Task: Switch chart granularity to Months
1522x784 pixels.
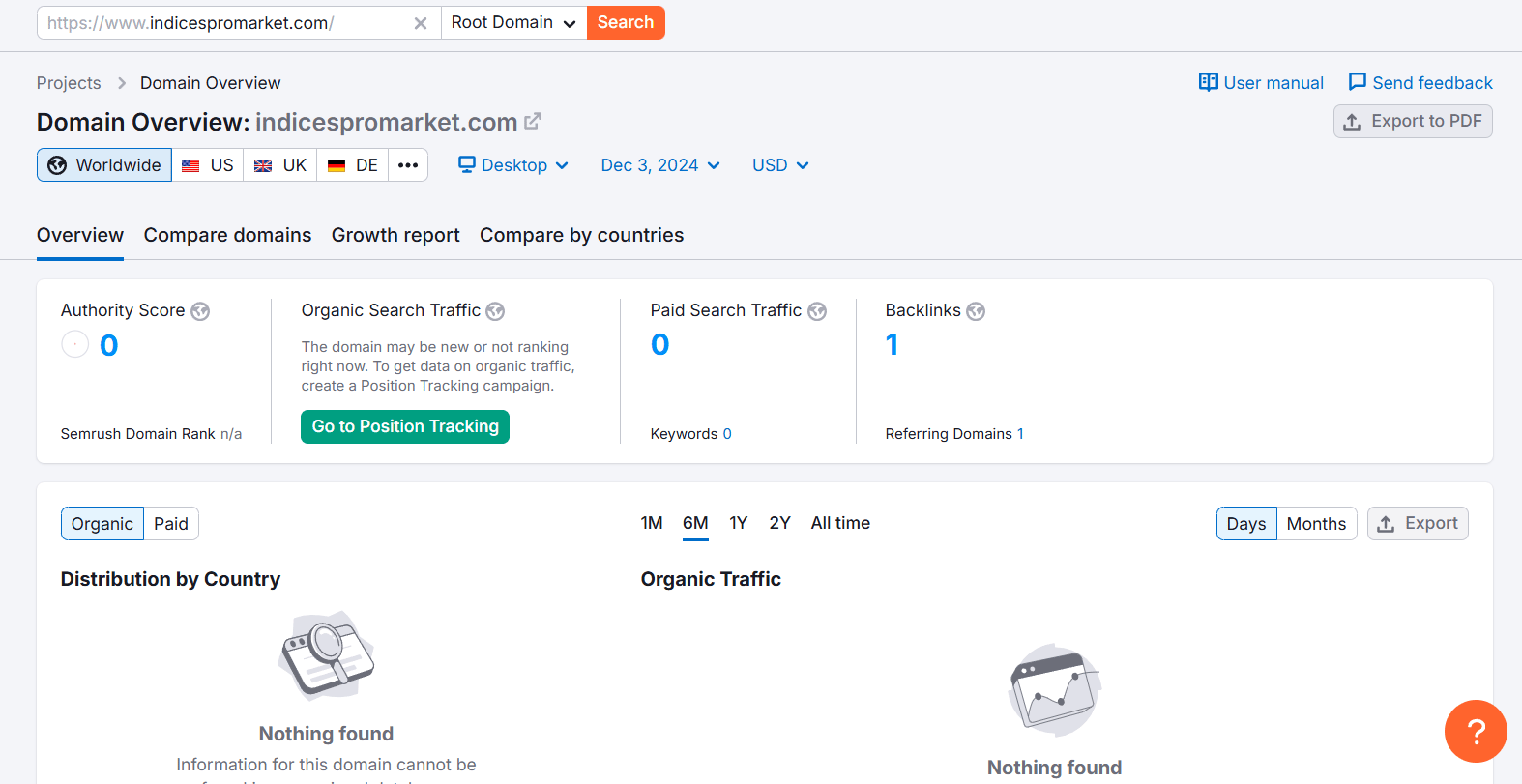Action: pos(1316,524)
